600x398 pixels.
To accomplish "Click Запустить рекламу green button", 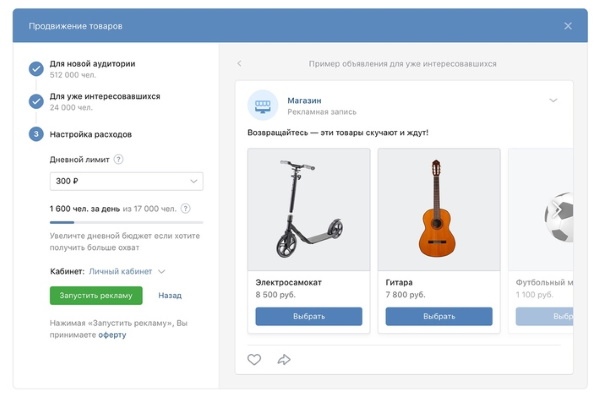I will (96, 295).
